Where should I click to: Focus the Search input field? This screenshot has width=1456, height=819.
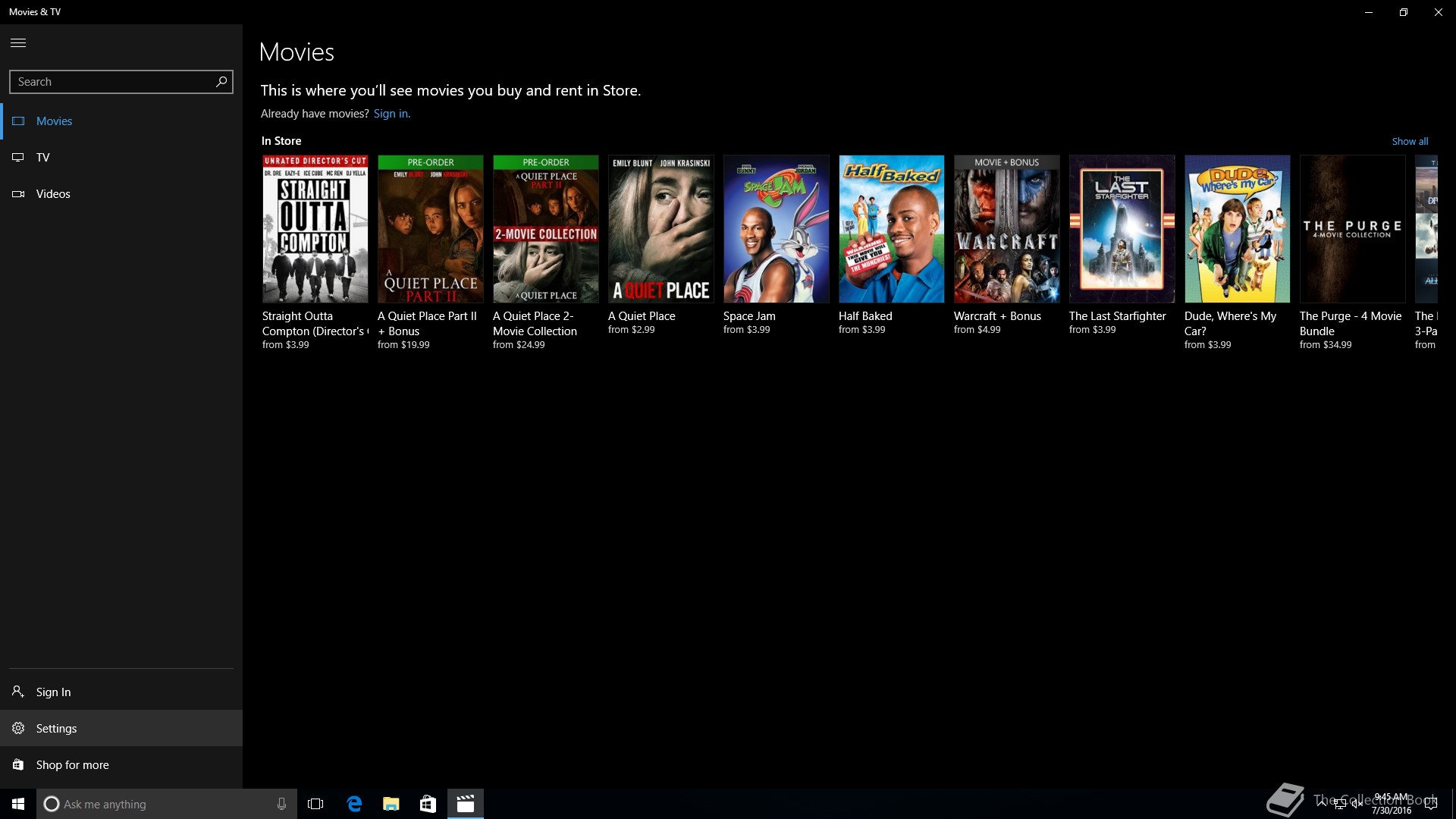(x=121, y=82)
